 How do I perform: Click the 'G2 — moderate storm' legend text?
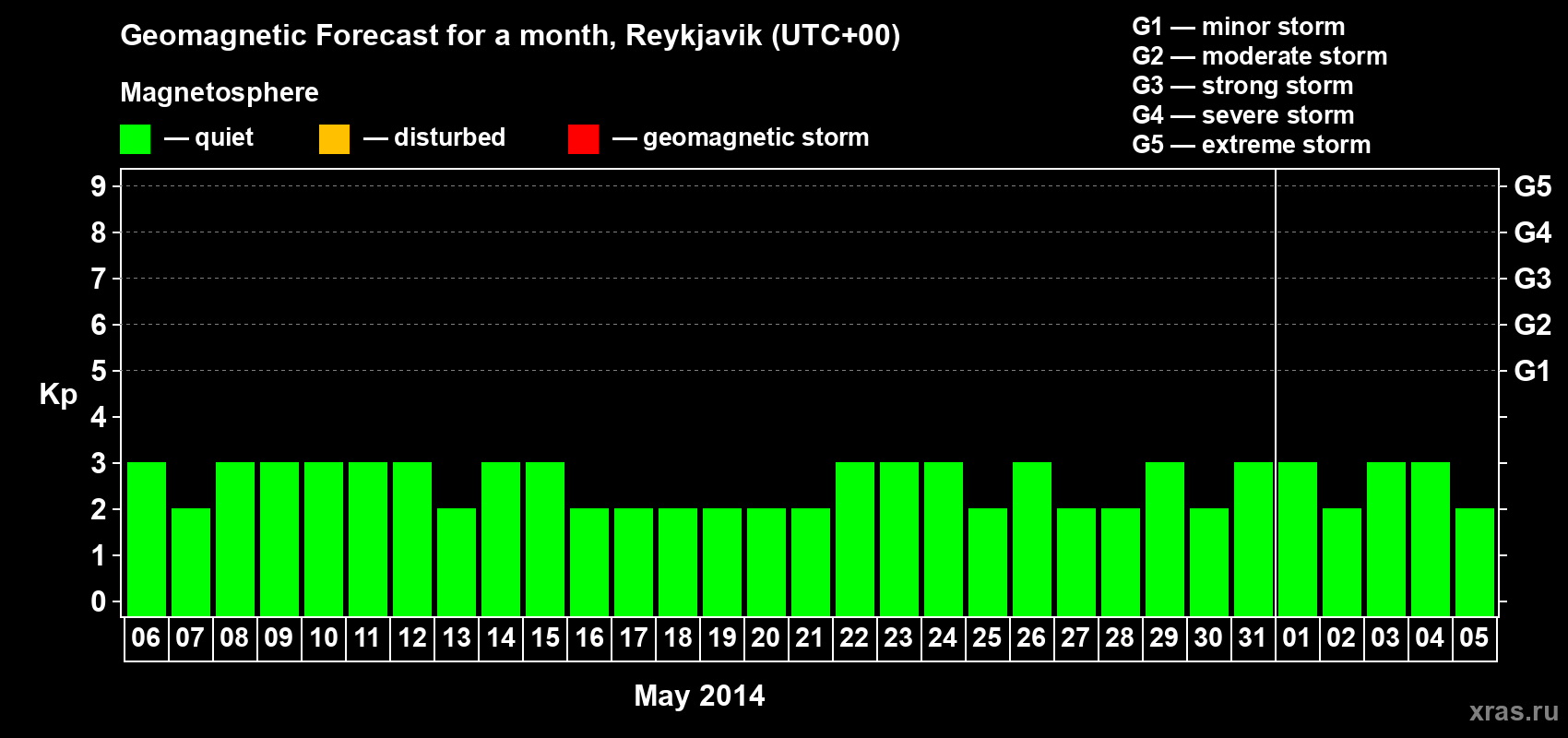[1260, 56]
